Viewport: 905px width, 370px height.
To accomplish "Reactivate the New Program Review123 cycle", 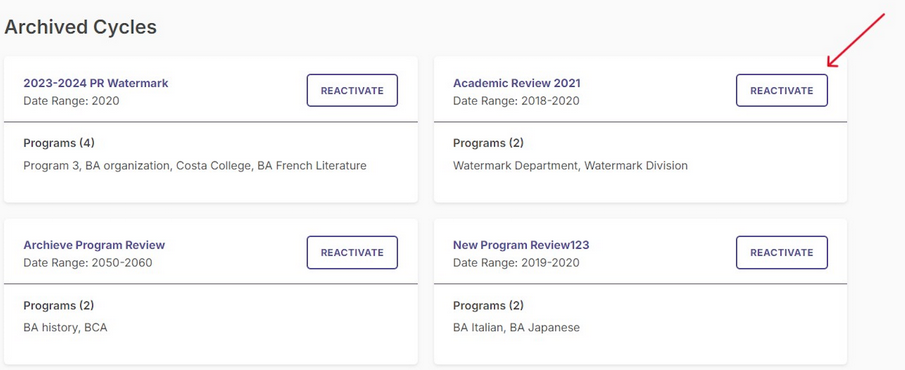I will click(x=781, y=252).
